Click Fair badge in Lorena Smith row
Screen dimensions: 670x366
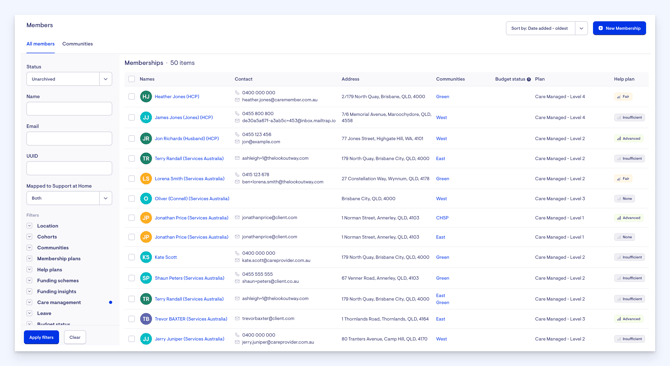click(x=623, y=179)
